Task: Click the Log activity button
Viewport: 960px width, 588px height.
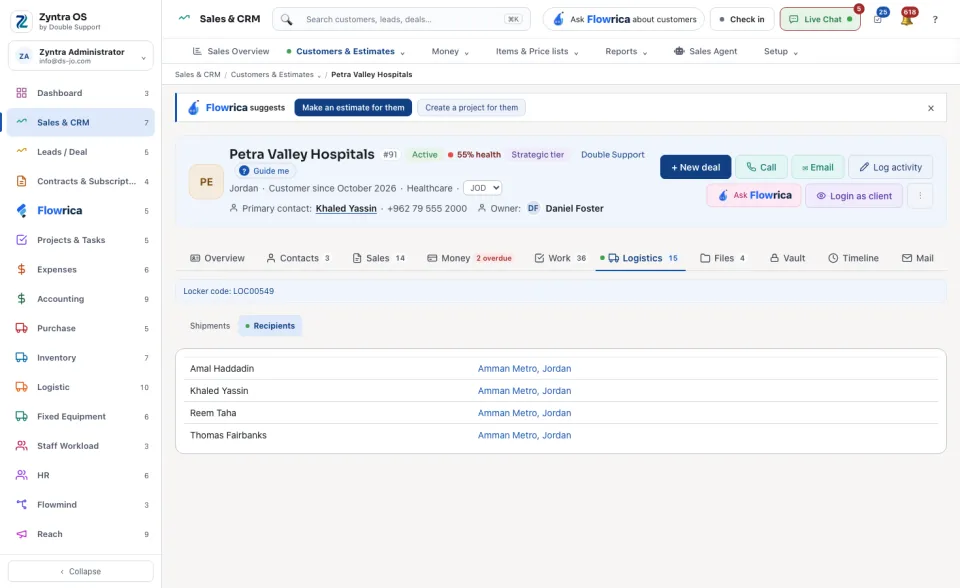Action: tap(890, 167)
